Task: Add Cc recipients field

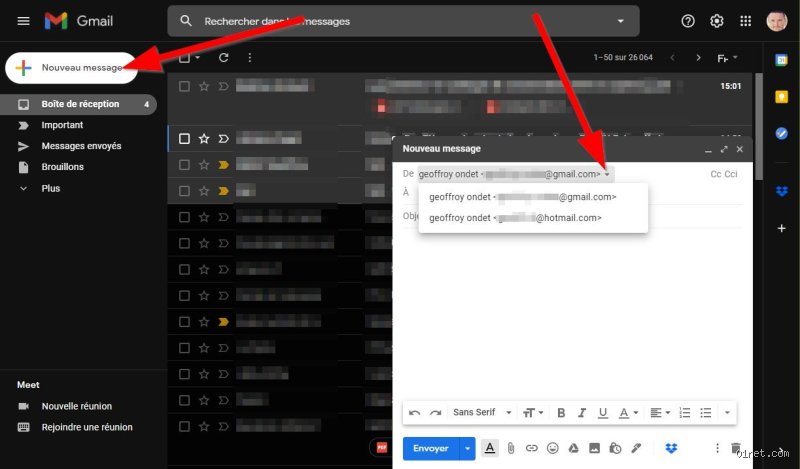Action: (x=715, y=174)
